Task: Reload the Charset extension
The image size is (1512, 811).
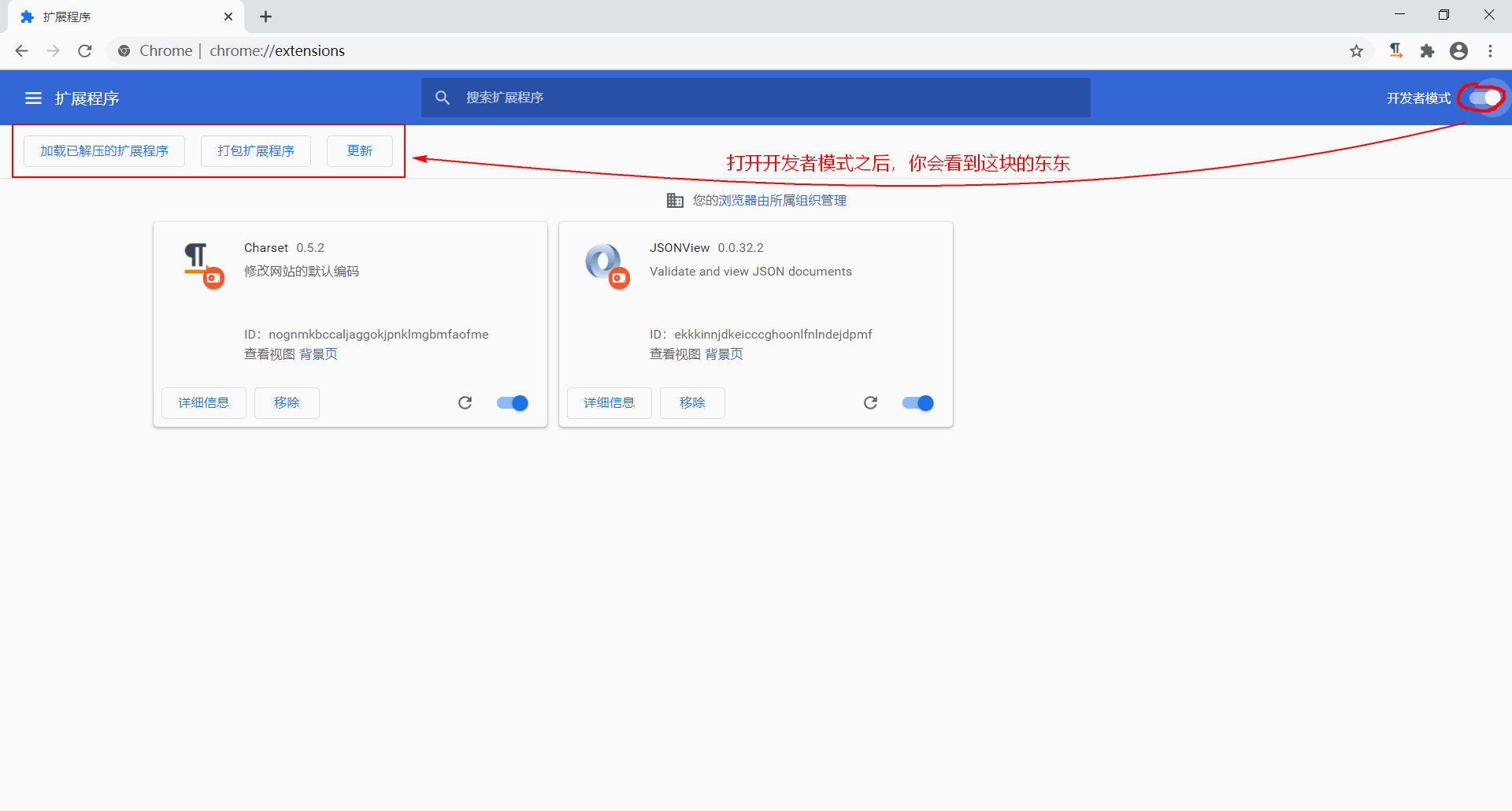Action: [x=465, y=403]
